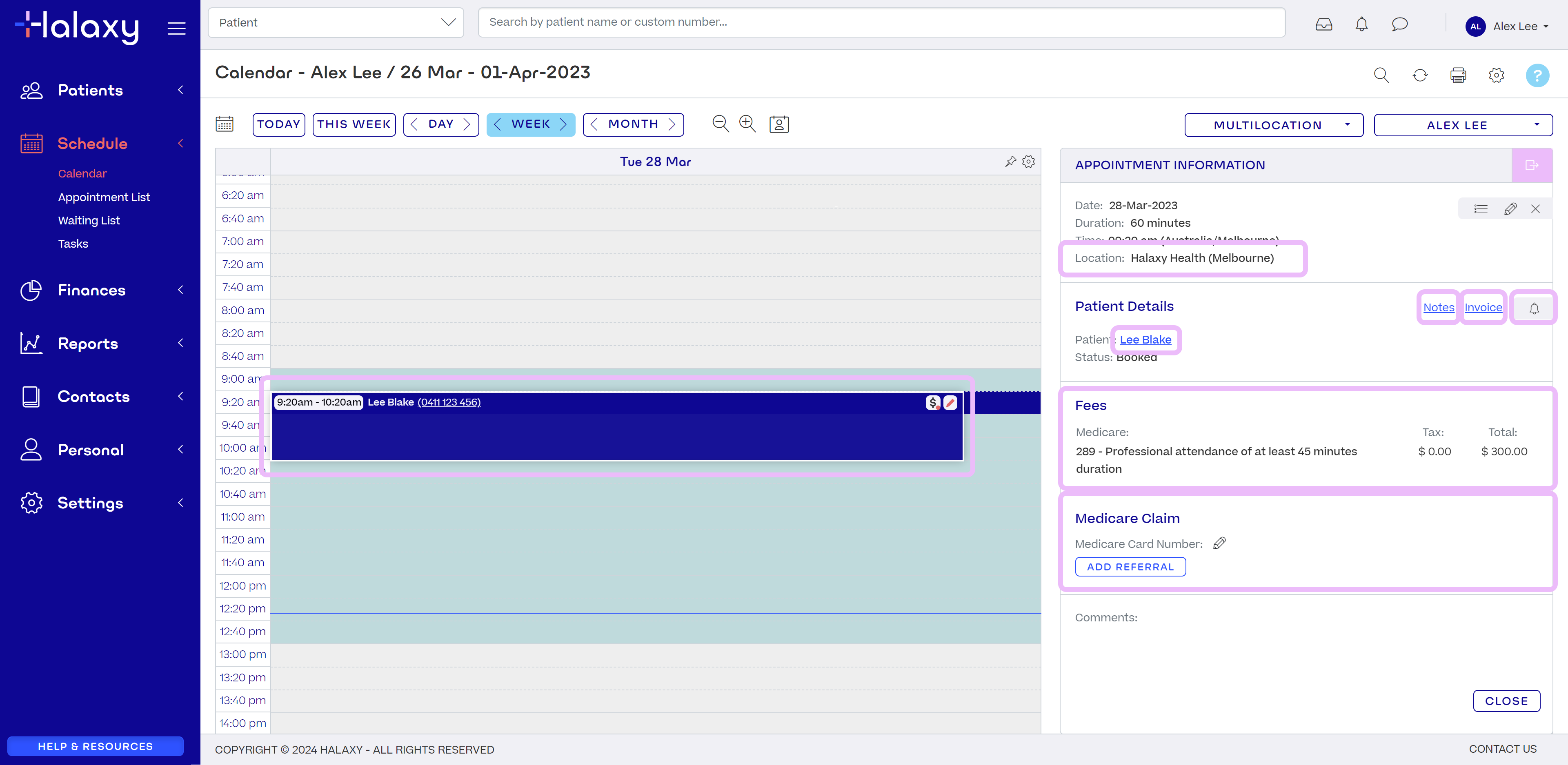The image size is (1568, 765).
Task: Print the calendar
Action: (1458, 75)
